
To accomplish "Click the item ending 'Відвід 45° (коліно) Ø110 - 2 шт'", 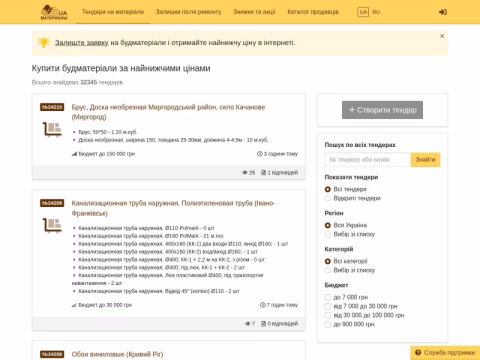I will pos(159,291).
